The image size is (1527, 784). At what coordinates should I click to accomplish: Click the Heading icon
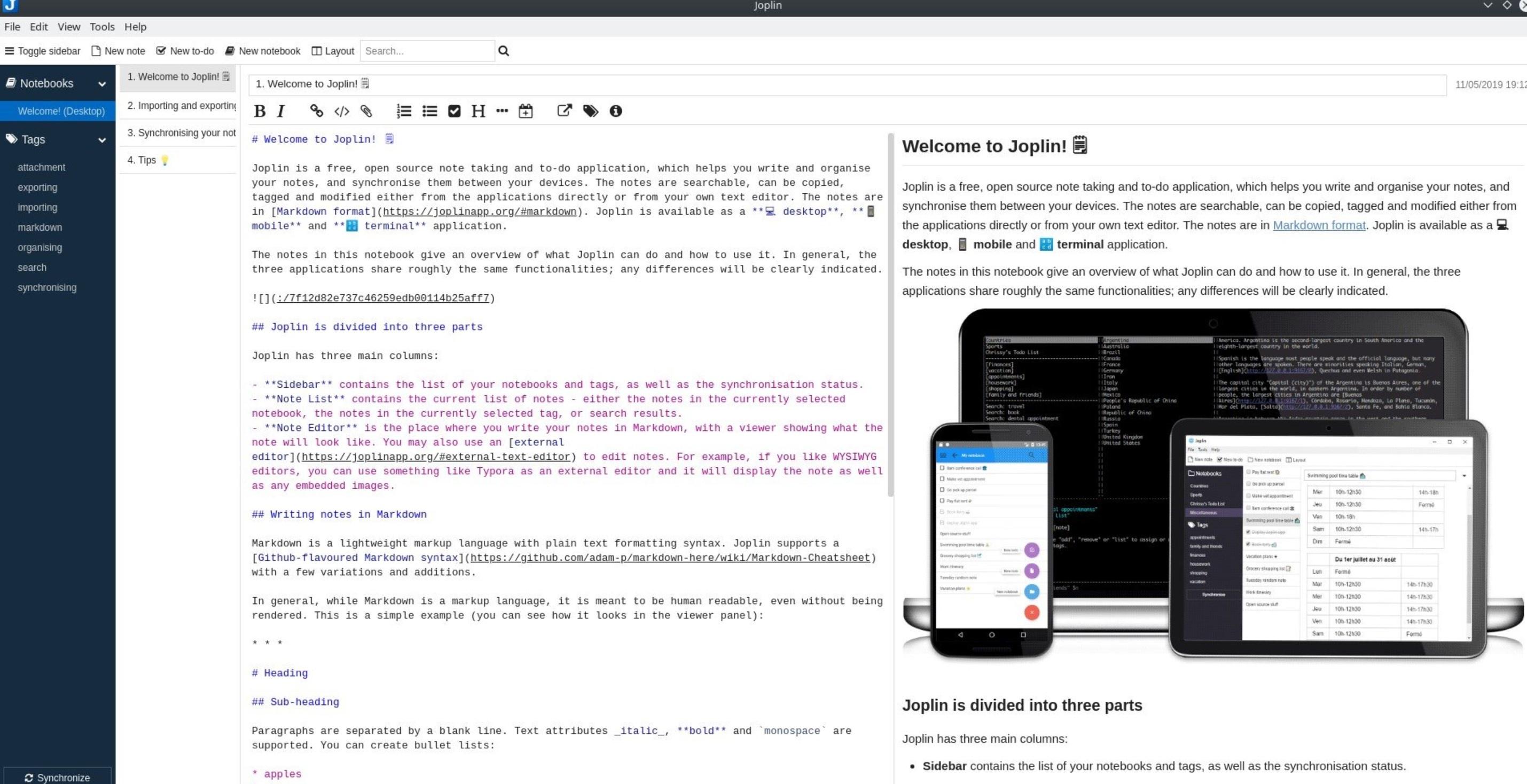point(478,112)
